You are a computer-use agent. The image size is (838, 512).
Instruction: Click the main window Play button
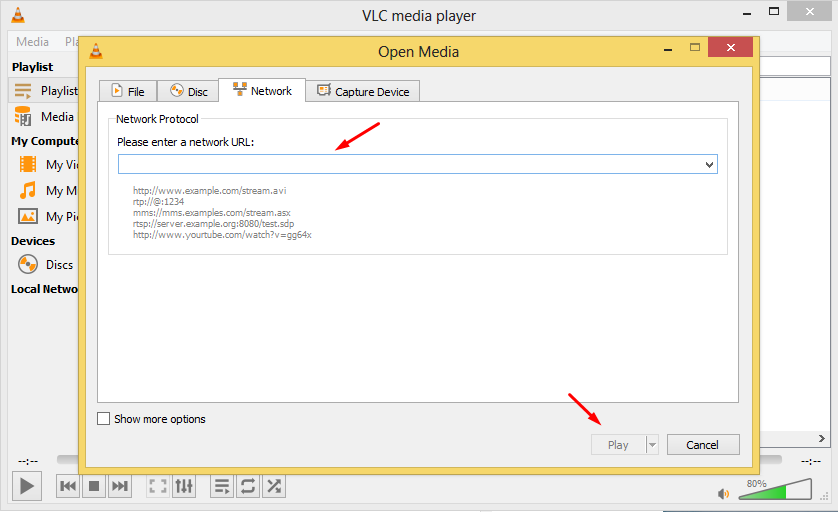27,486
